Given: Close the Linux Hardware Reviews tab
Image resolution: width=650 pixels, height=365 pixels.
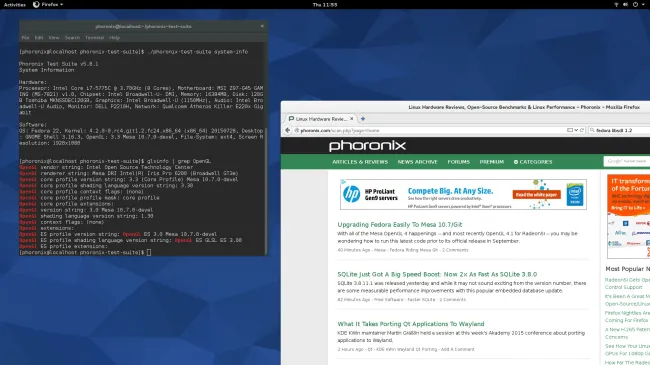Looking at the screenshot, I should click(352, 119).
